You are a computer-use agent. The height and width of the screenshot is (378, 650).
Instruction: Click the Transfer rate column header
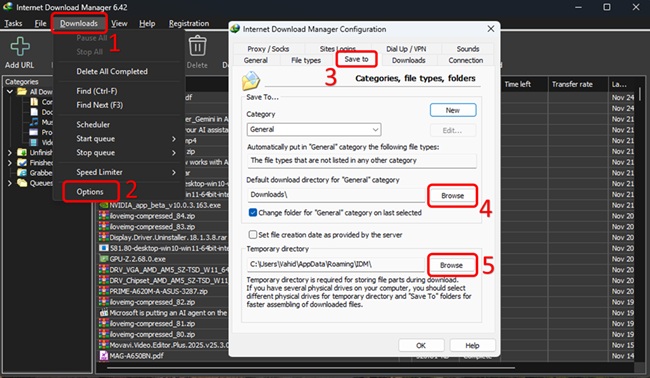point(578,84)
